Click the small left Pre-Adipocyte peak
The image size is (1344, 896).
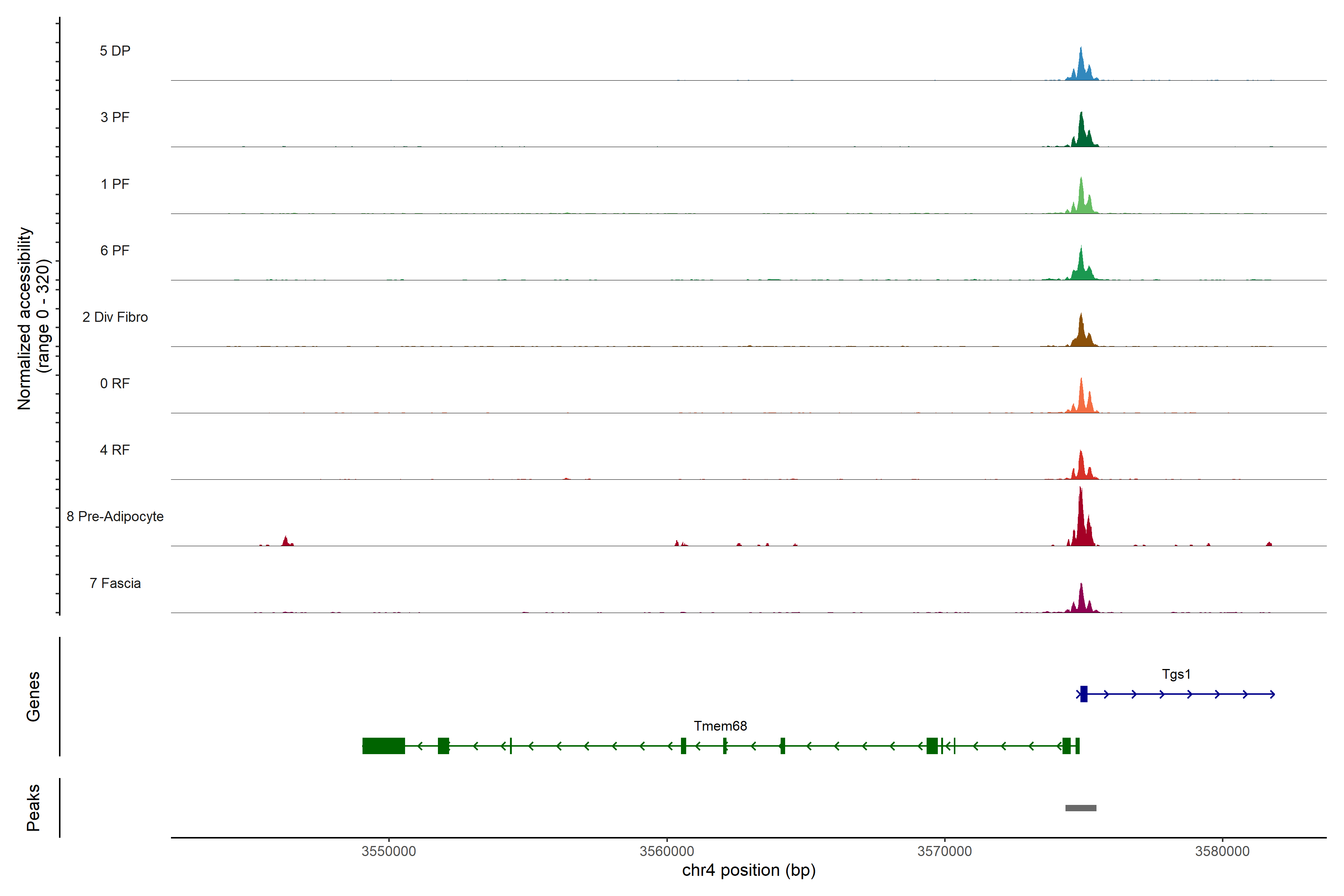point(286,541)
